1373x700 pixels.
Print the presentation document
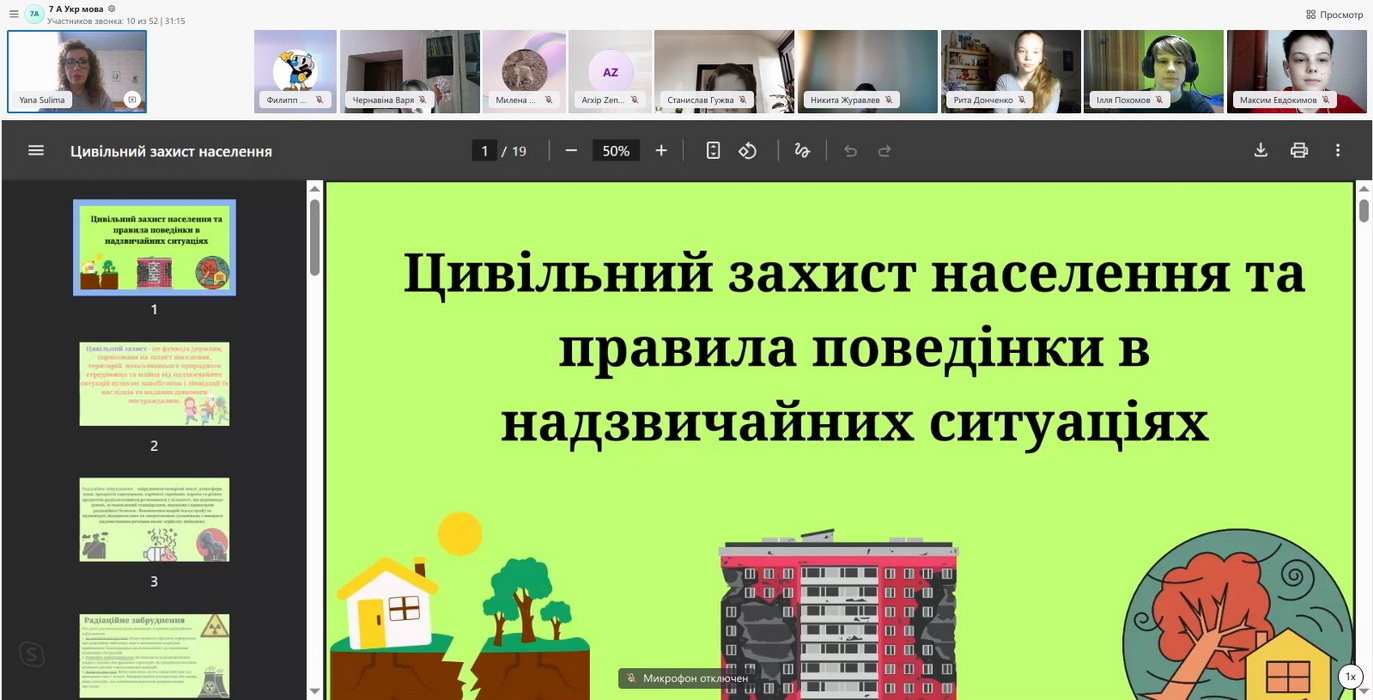click(x=1299, y=151)
